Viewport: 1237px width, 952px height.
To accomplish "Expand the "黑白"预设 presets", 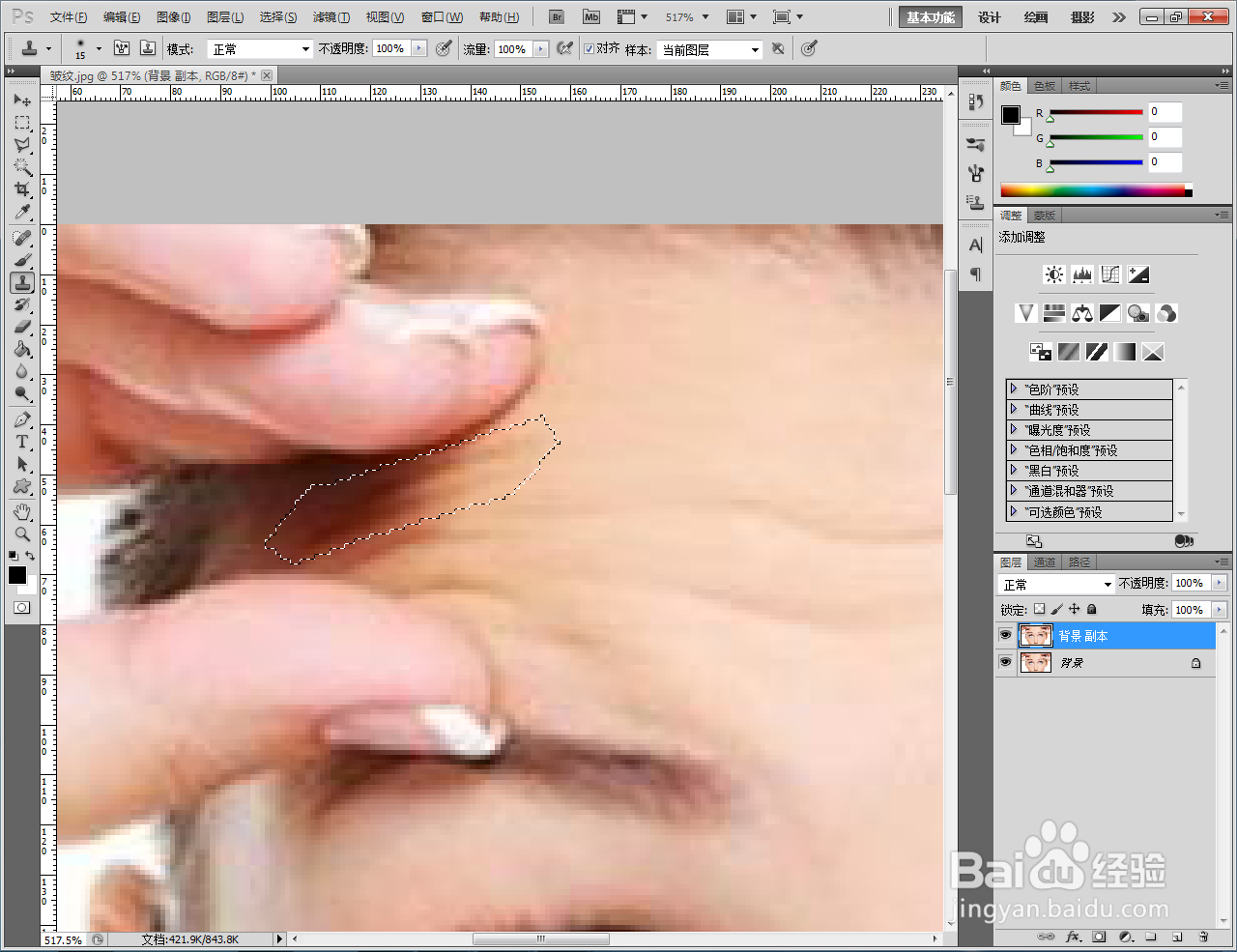I will (1014, 470).
